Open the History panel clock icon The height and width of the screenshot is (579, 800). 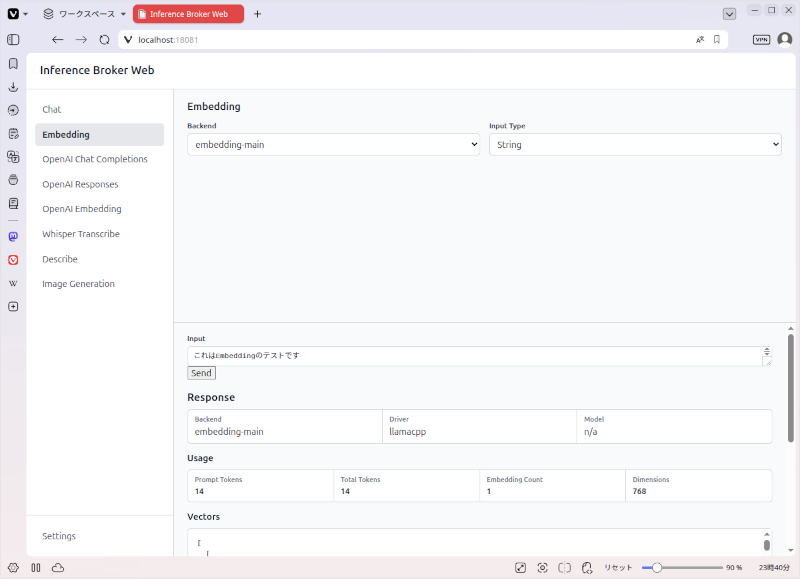[x=13, y=110]
